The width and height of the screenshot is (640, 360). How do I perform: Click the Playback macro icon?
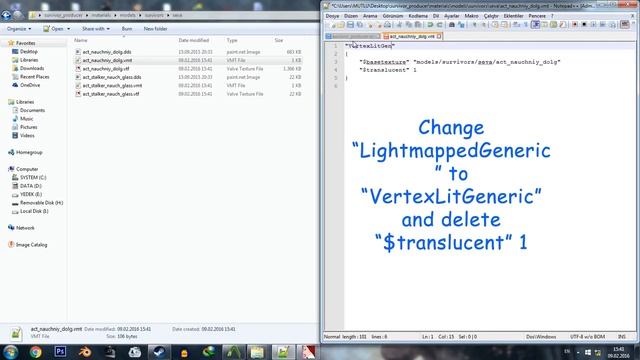tap(593, 25)
